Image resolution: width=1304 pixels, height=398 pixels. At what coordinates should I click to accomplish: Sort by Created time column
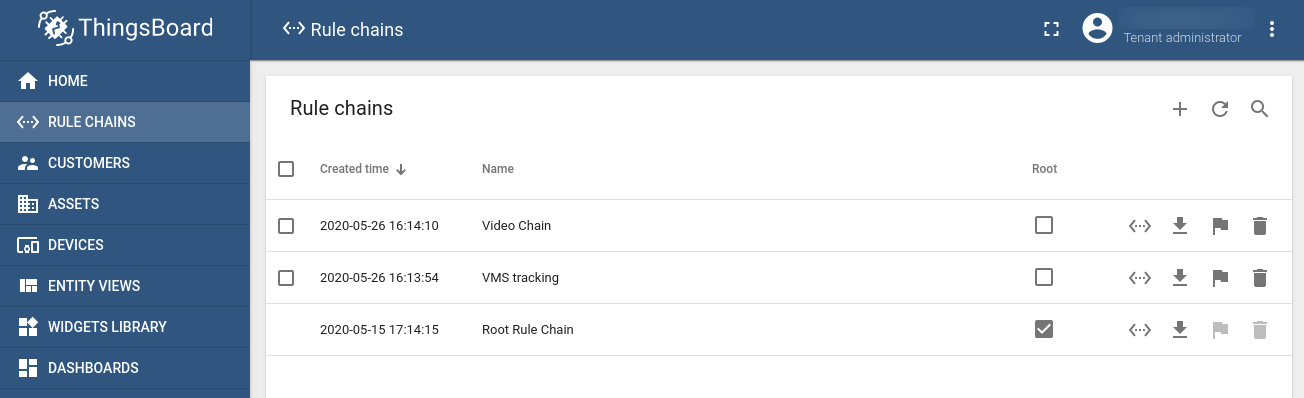(x=355, y=169)
